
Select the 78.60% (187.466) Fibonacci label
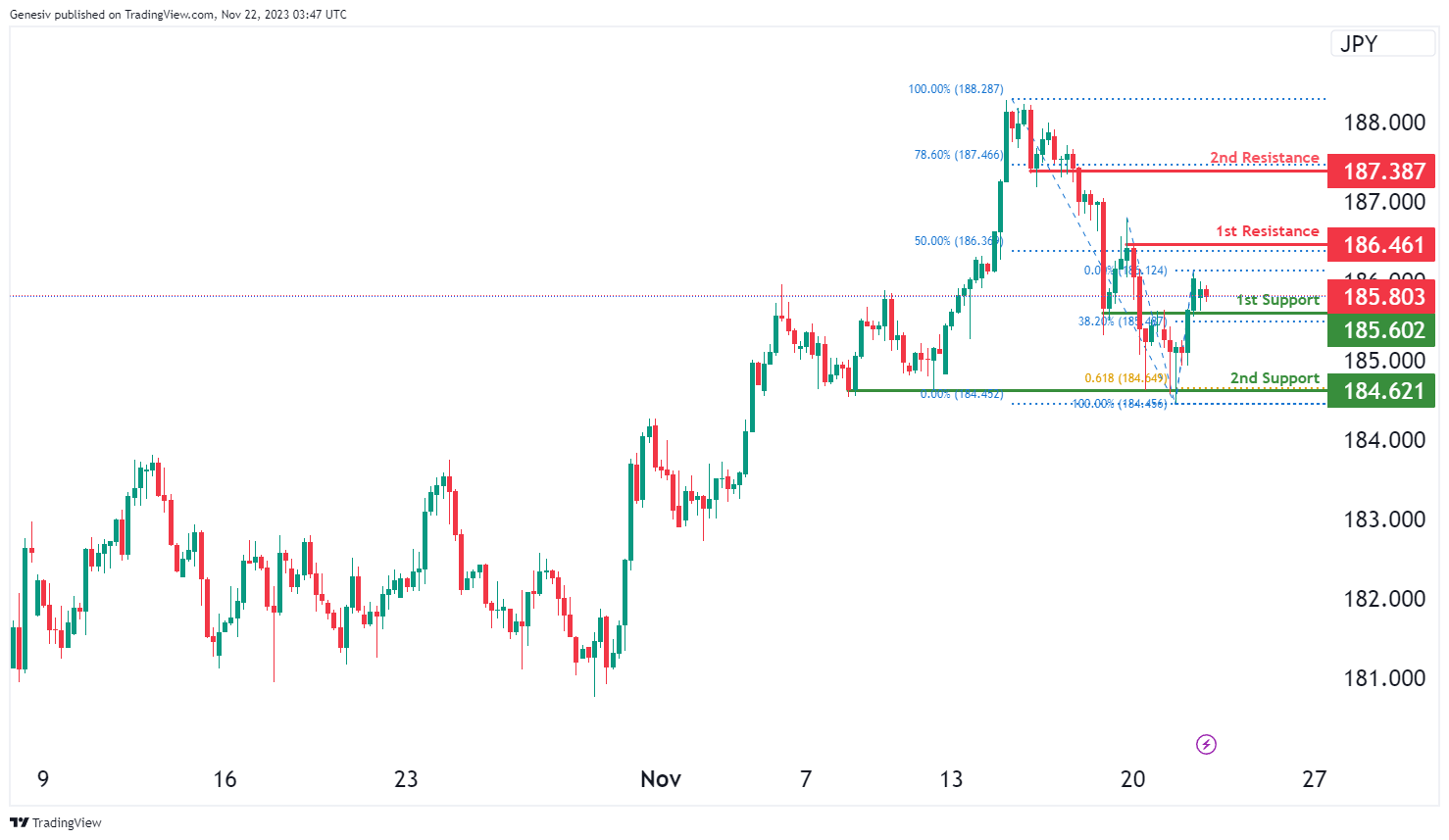coord(958,155)
